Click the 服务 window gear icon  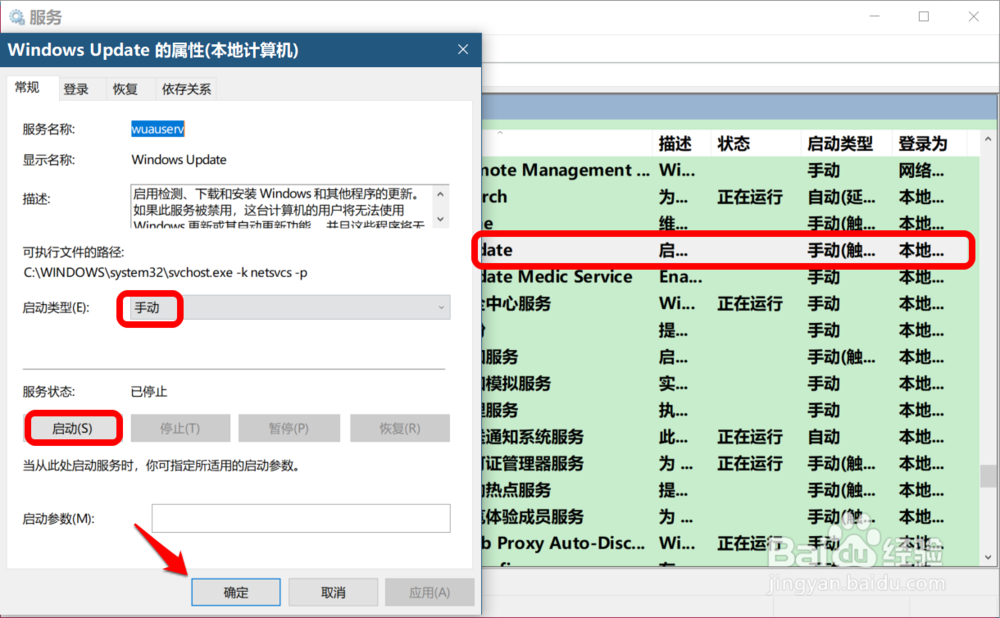[x=17, y=17]
